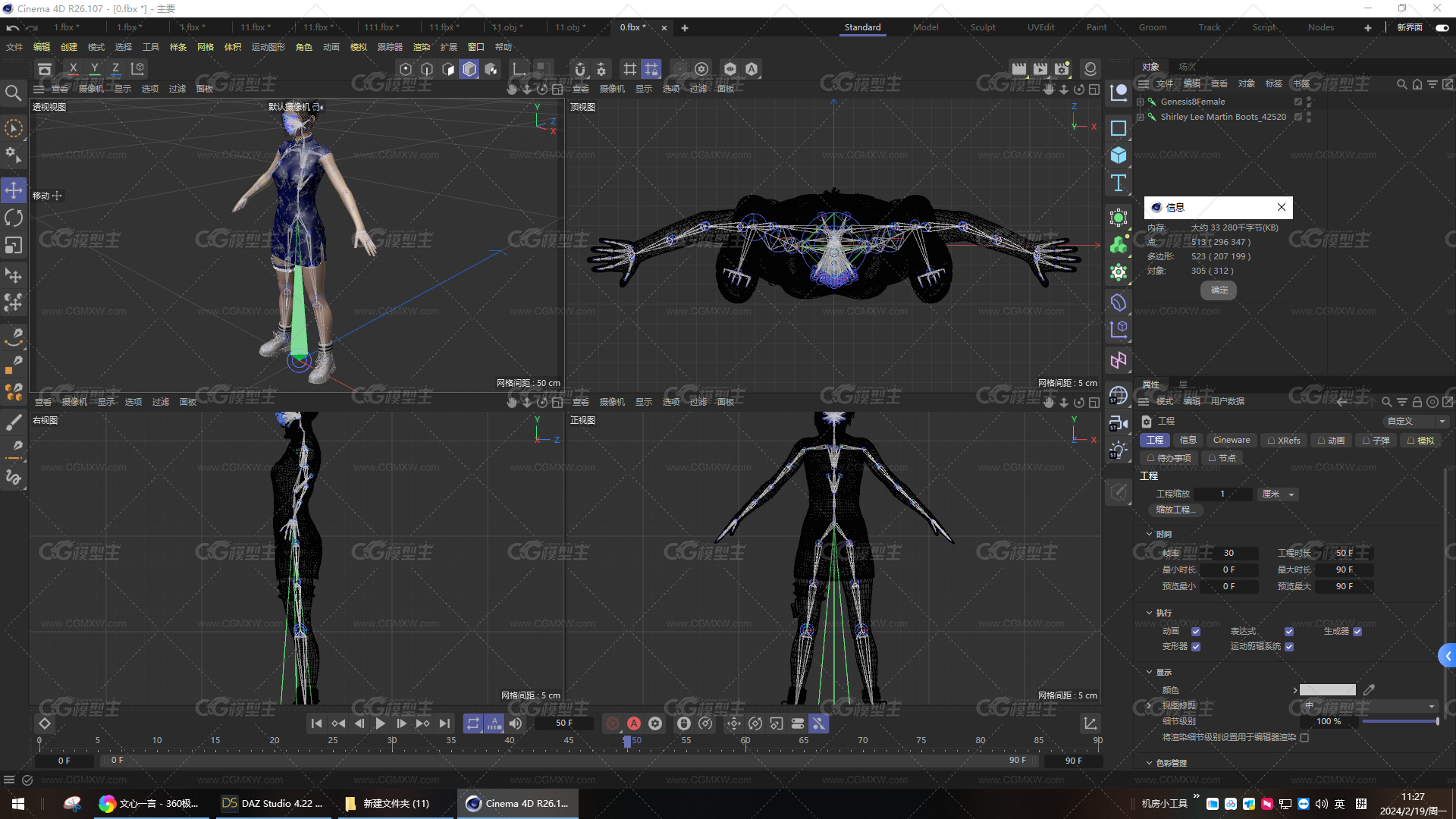Select the Scale tool in left toolbar
The height and width of the screenshot is (819, 1456).
14,246
